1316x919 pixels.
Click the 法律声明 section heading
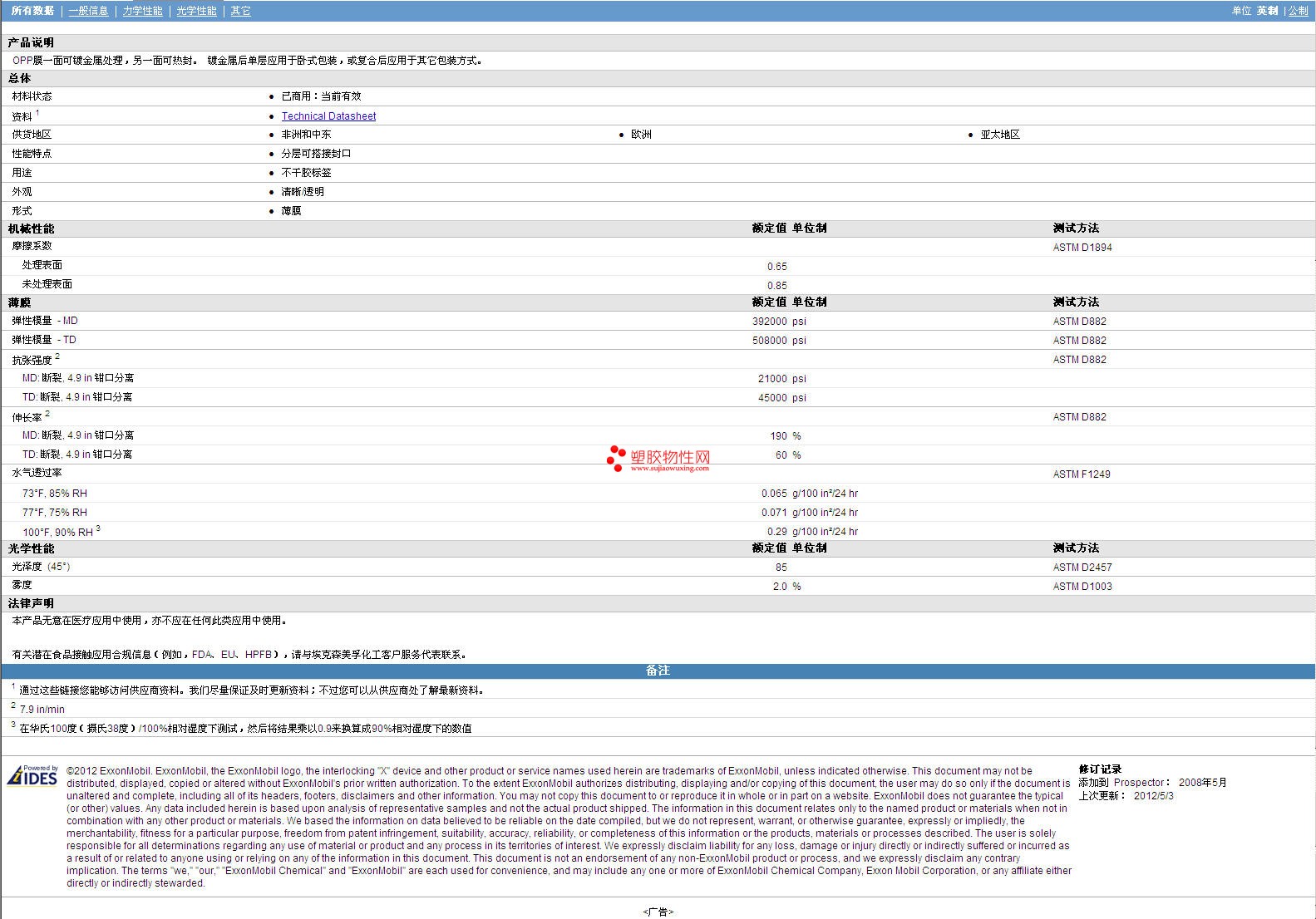(x=31, y=603)
